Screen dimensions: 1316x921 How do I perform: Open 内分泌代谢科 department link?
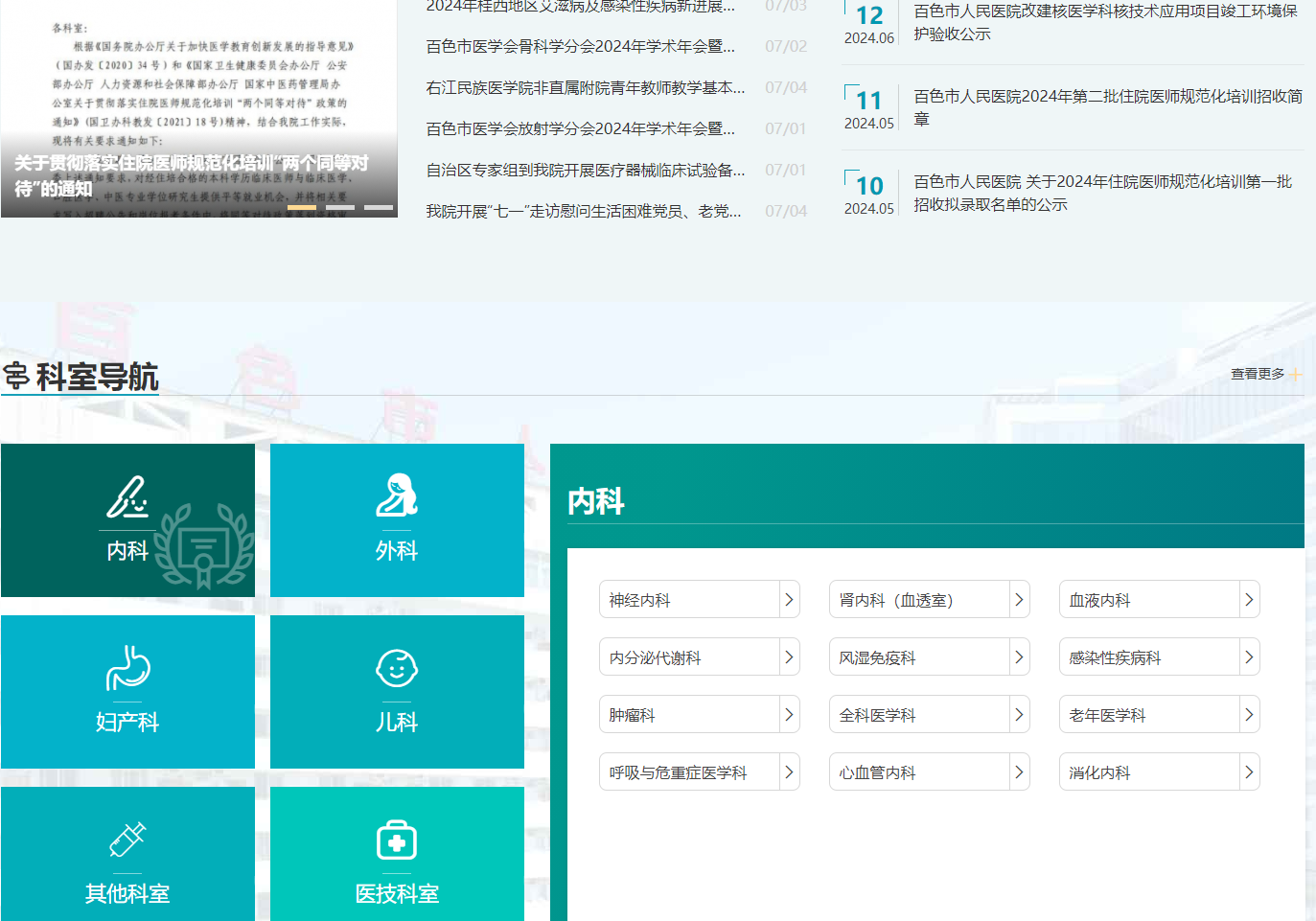pyautogui.click(x=700, y=657)
